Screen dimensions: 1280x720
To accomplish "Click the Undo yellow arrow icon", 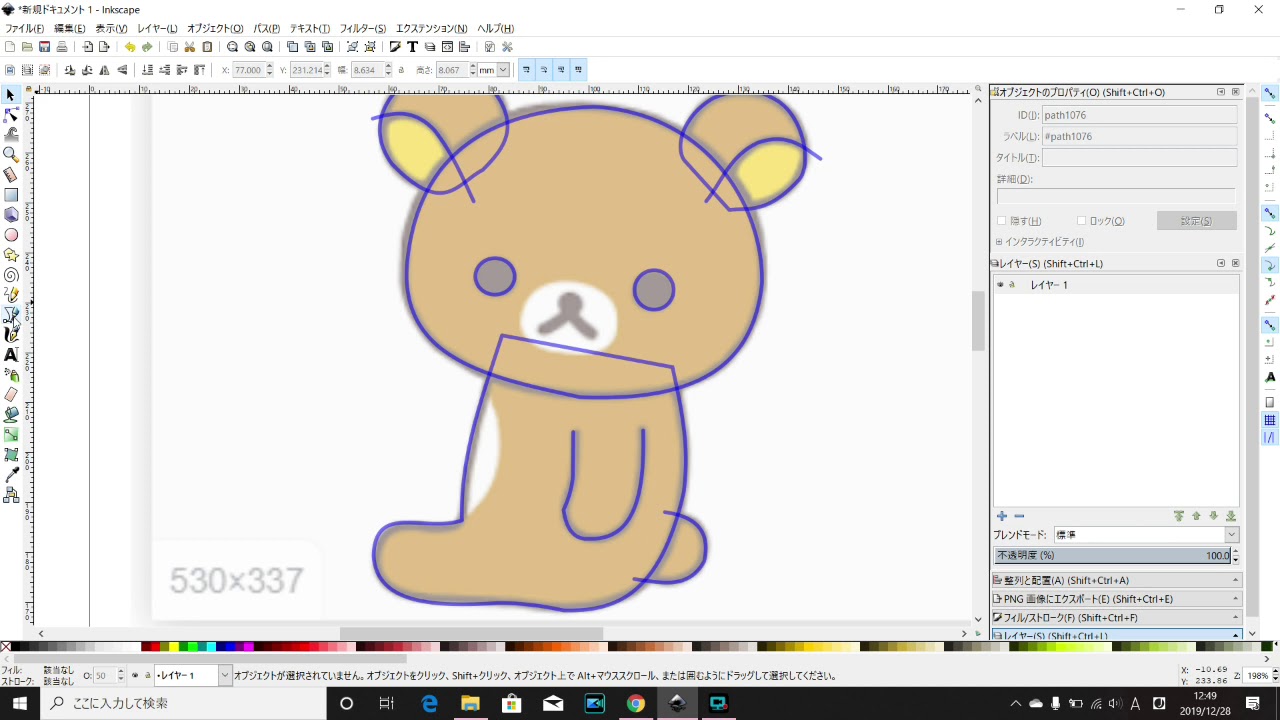I will (130, 47).
